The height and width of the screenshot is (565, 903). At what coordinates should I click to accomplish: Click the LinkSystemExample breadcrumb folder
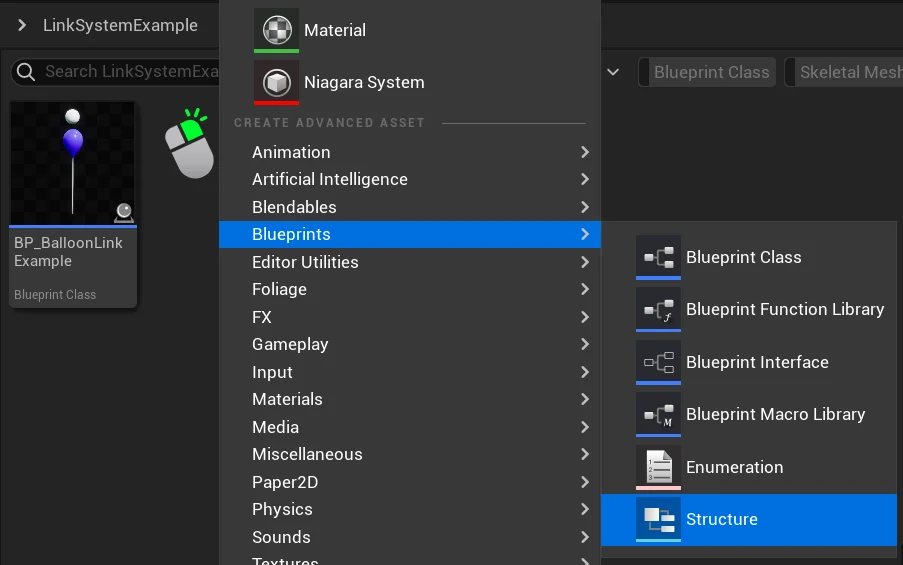[x=120, y=25]
